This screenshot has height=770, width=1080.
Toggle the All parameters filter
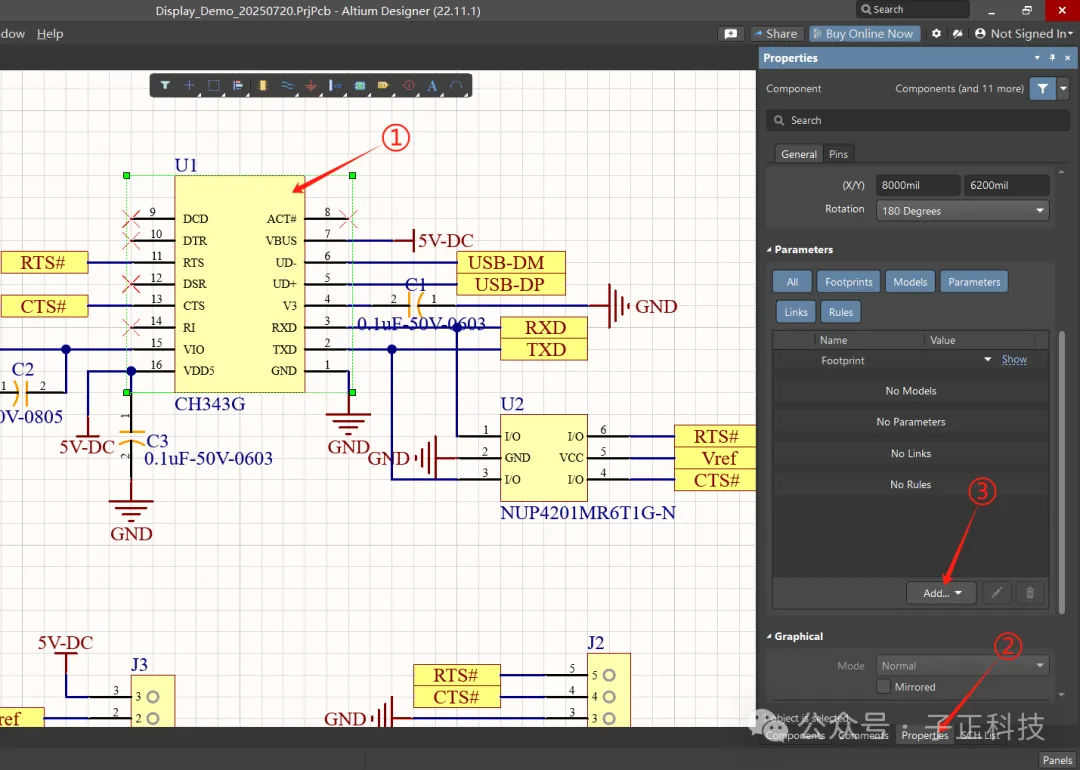point(792,282)
